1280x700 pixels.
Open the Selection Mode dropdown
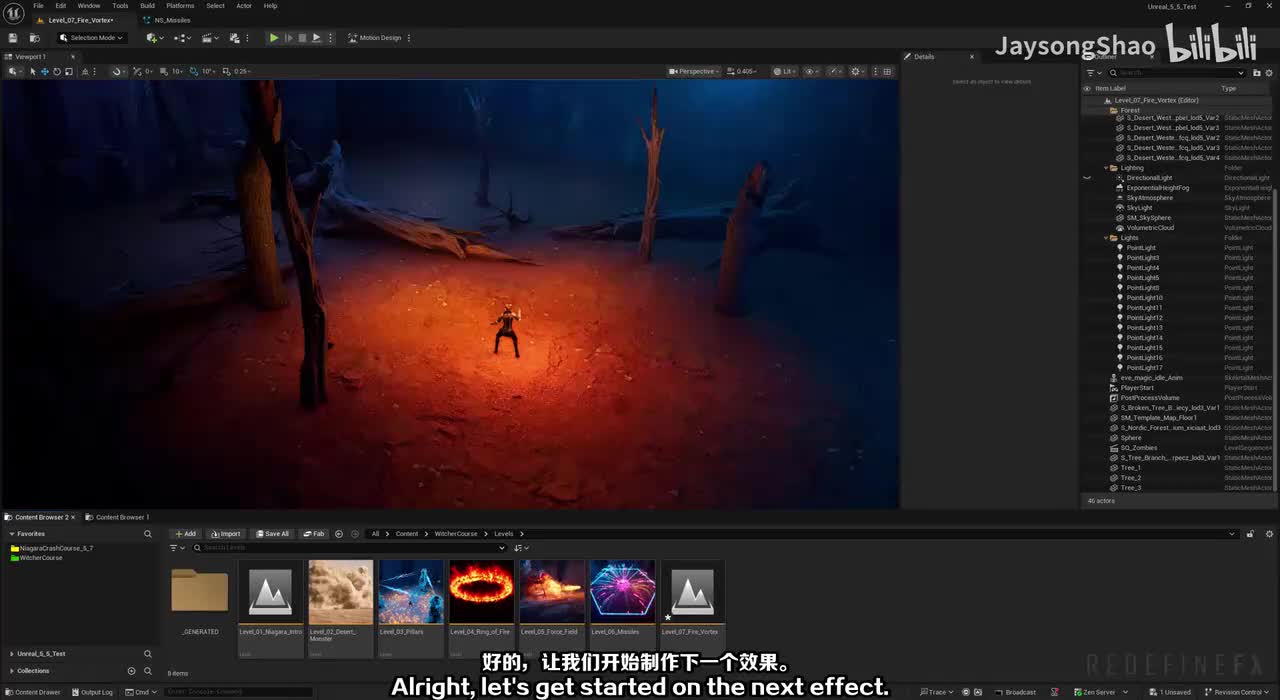pyautogui.click(x=91, y=38)
